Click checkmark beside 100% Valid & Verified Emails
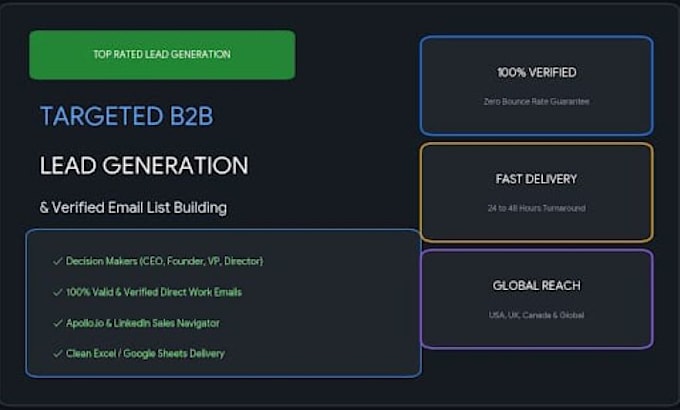 click(58, 292)
